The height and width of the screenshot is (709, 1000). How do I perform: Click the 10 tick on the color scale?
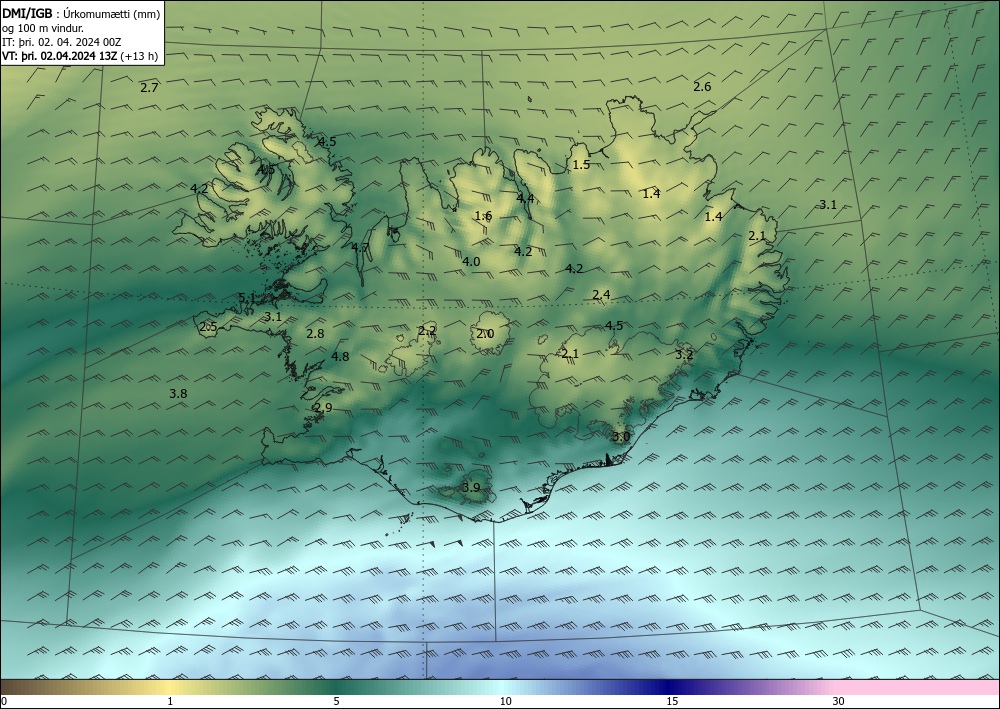coord(505,701)
